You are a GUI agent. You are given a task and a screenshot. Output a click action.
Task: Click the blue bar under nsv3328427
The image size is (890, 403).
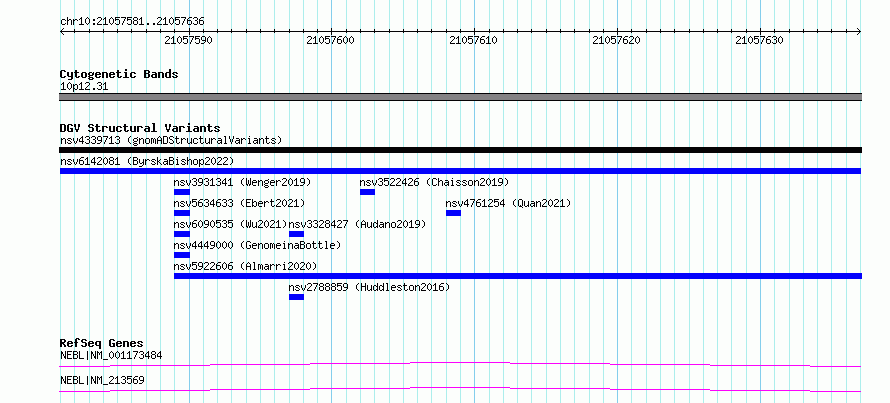(x=296, y=234)
